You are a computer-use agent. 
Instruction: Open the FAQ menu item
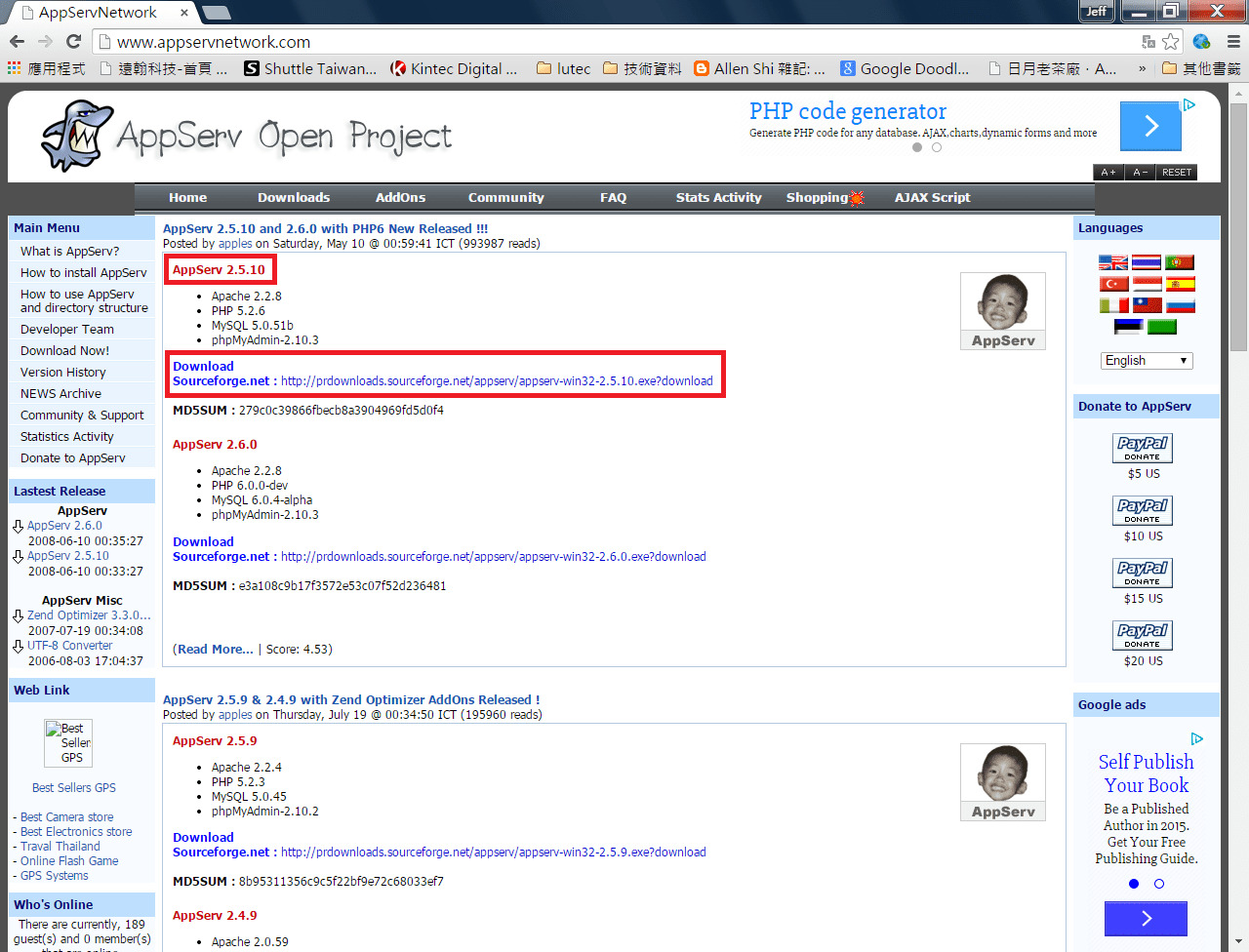(x=613, y=197)
